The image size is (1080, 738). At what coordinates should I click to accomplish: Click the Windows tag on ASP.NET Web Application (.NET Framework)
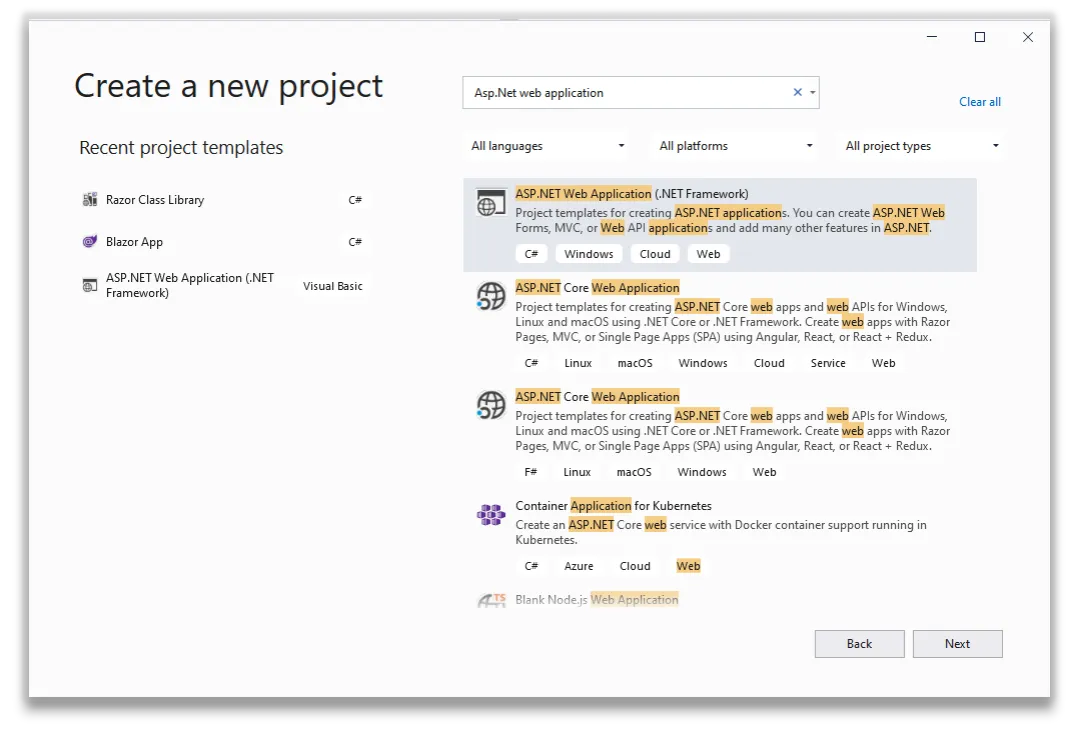(x=588, y=254)
